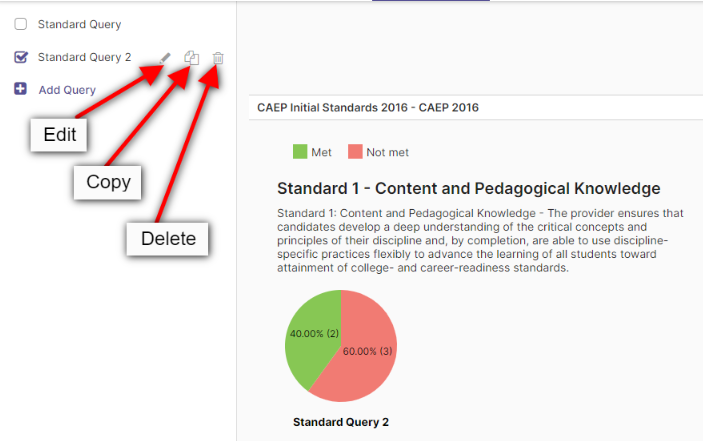Viewport: 703px width, 441px height.
Task: Uncheck the Standard Query 2 checkbox
Action: (21, 57)
